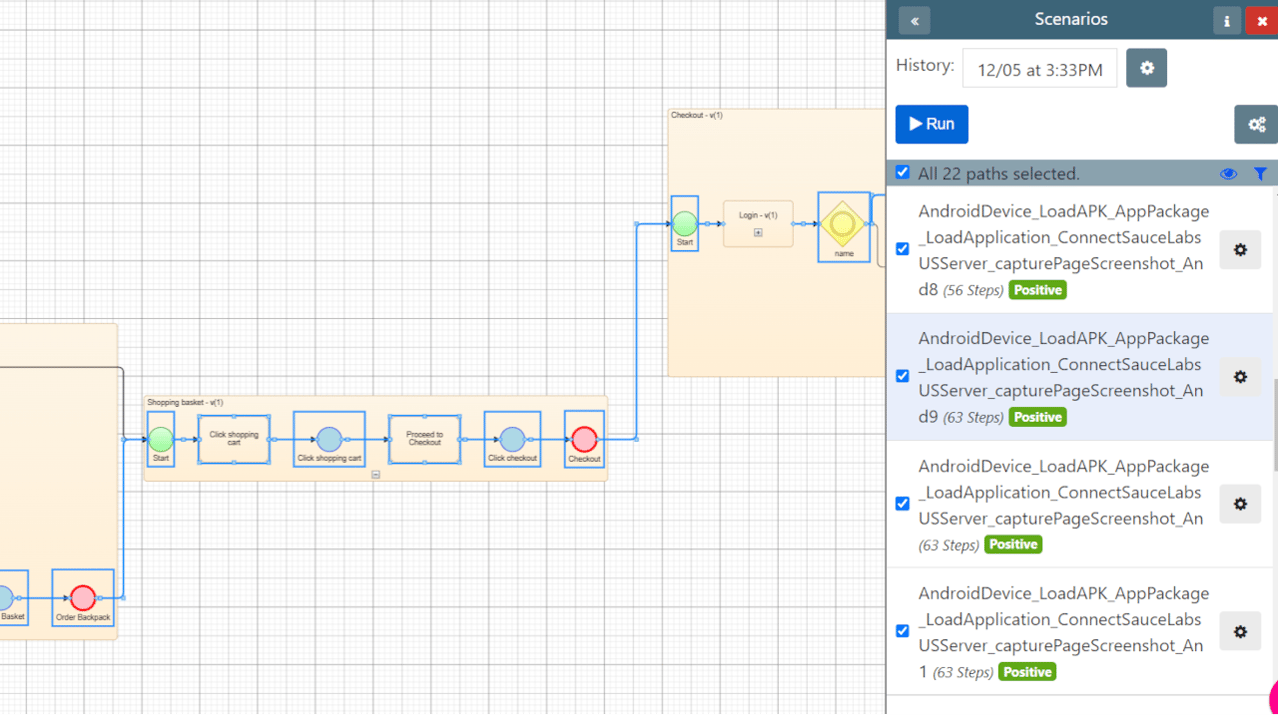This screenshot has height=718, width=1278.
Task: Open gear settings for An1 path
Action: coord(1240,632)
